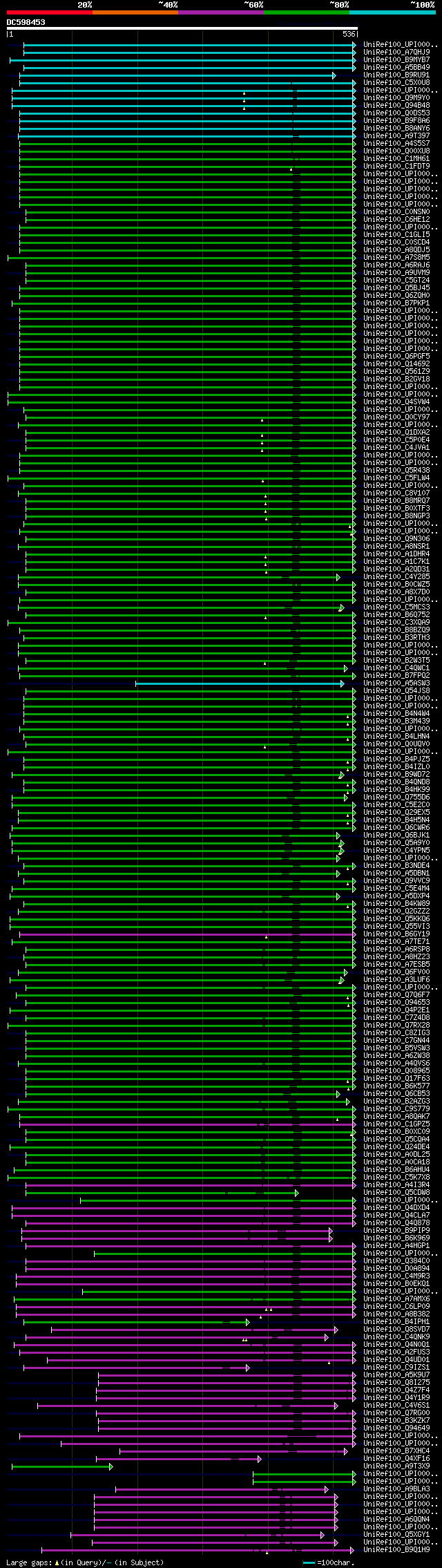Select hit label UniRef100_B3M439
Screen dimensions: 442x1568
[x=396, y=721]
